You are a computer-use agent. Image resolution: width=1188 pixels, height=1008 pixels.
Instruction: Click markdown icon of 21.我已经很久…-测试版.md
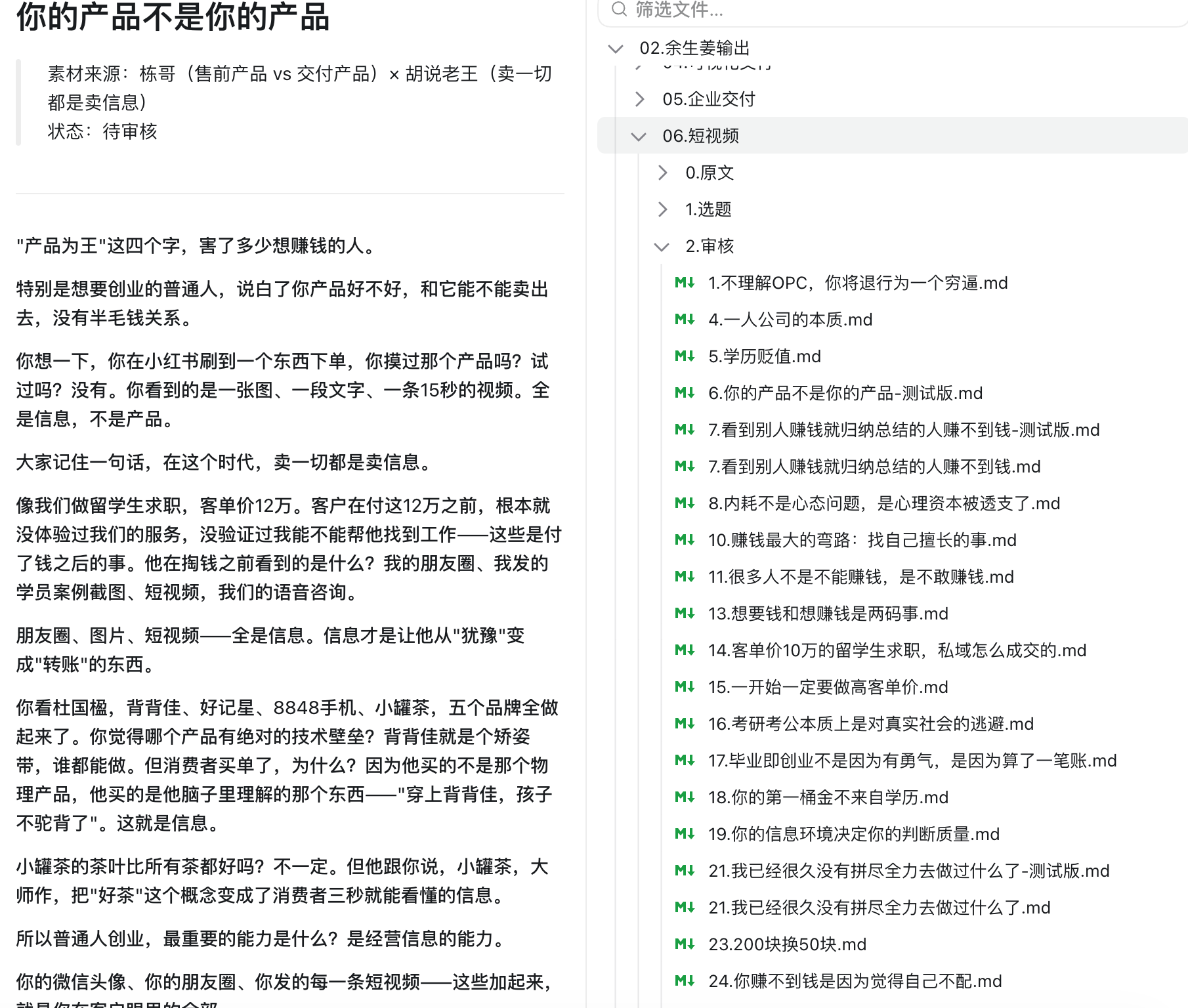tap(685, 871)
